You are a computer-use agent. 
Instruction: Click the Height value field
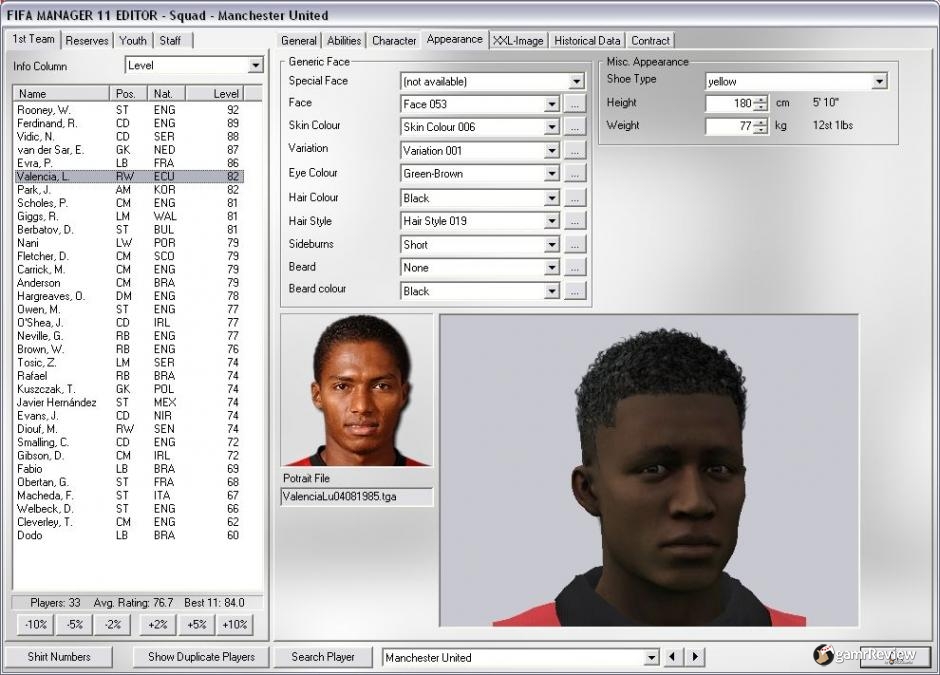(x=730, y=103)
